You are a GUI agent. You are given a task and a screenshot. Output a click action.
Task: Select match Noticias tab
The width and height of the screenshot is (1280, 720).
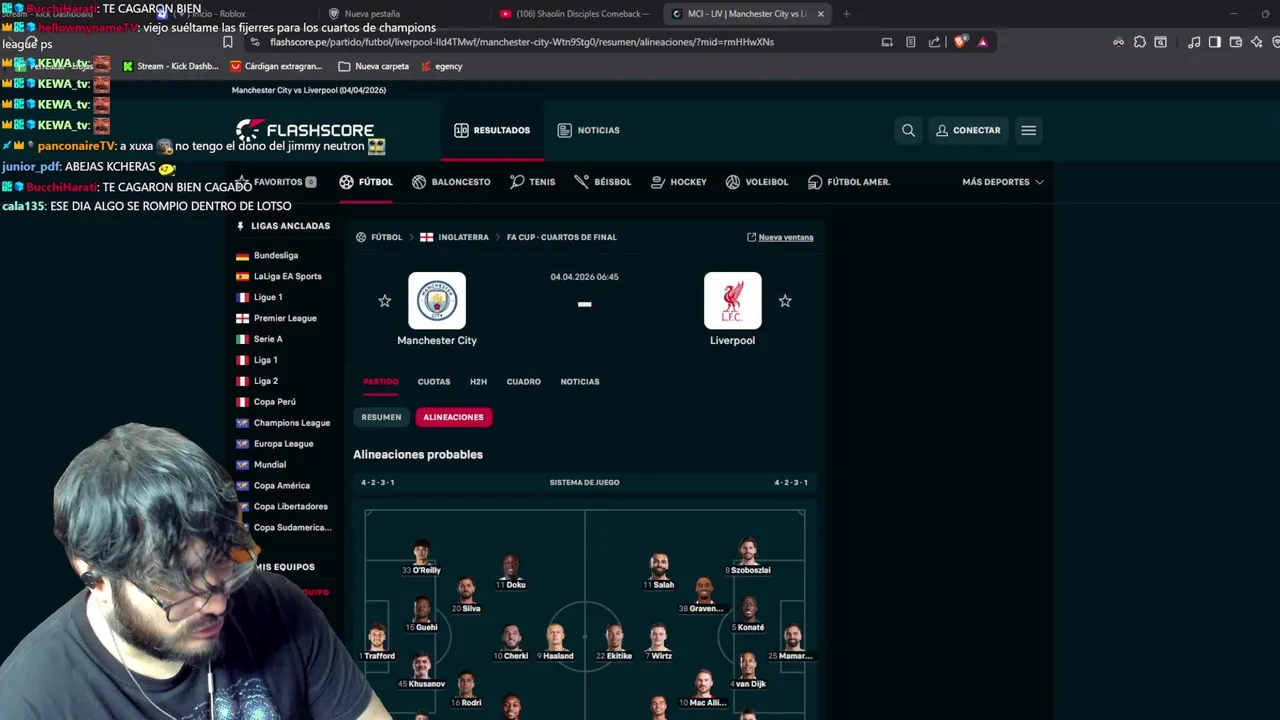coord(580,382)
